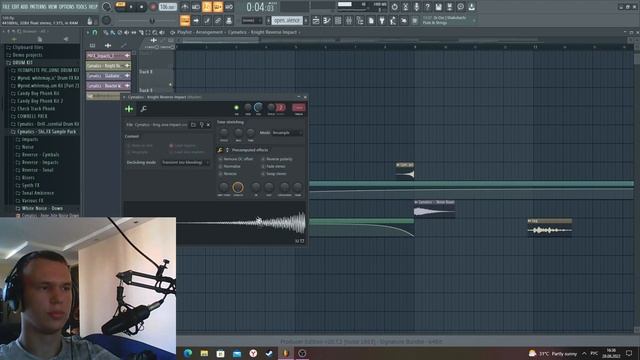Toggle the sampler channel enable LED
640x360 pixels.
[236, 108]
